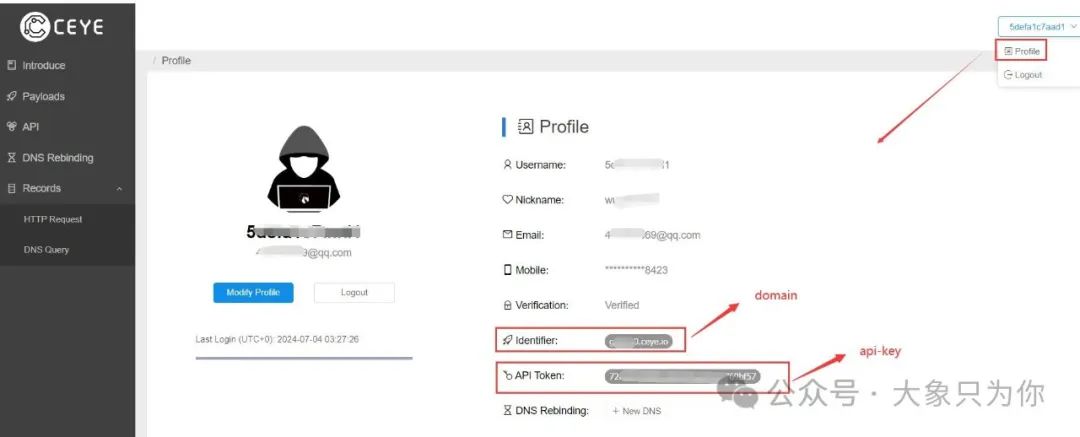
Task: Click the profile DNS Rebinding hourglass icon
Action: pyautogui.click(x=508, y=411)
